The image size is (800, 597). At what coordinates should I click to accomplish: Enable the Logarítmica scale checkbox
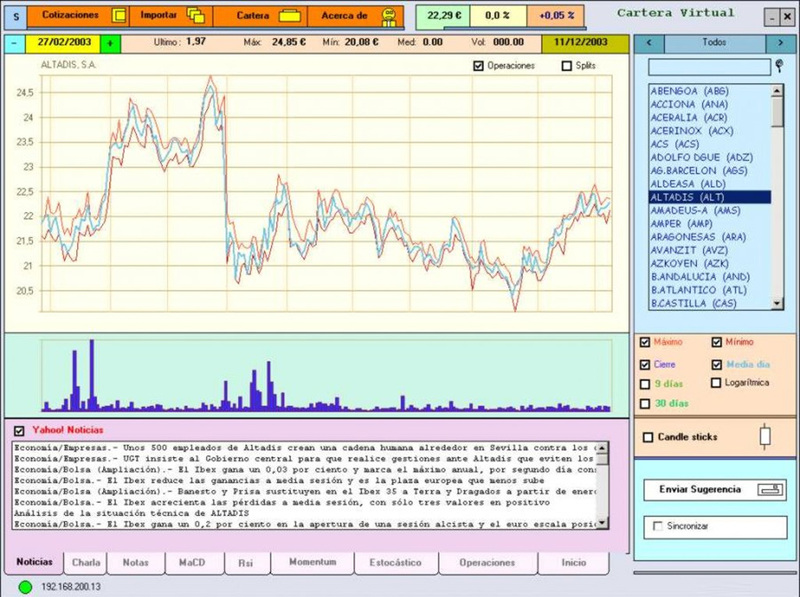[x=716, y=383]
